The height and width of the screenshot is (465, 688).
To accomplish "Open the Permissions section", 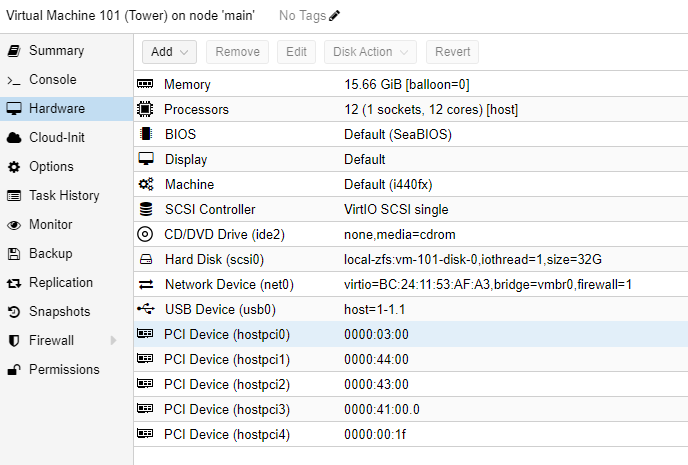I will pyautogui.click(x=66, y=369).
